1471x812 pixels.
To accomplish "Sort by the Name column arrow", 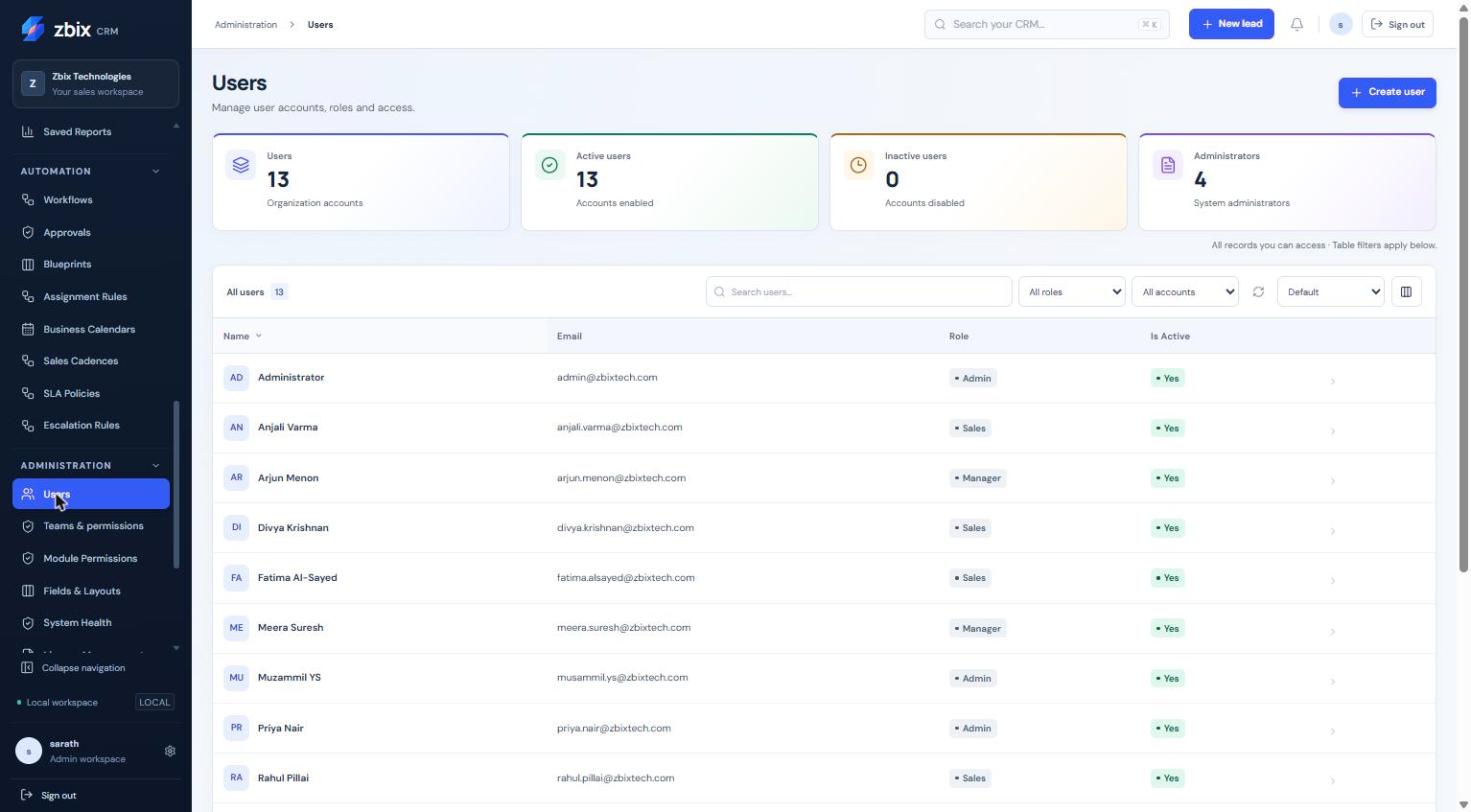I will [258, 336].
